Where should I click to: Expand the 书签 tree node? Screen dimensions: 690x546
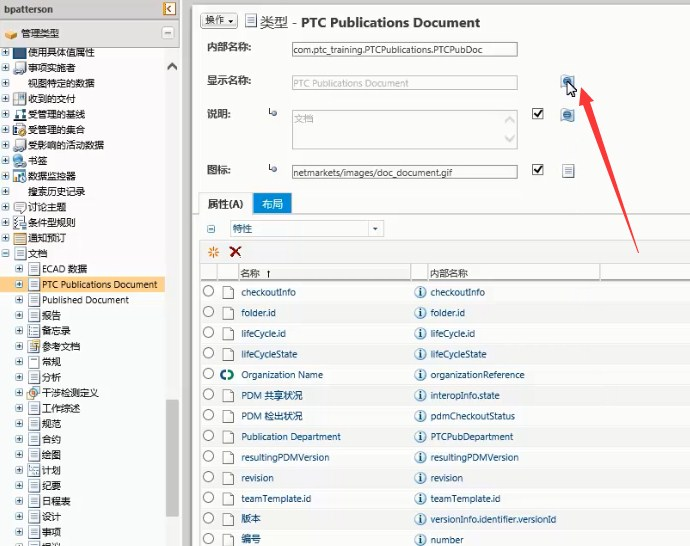(5, 160)
